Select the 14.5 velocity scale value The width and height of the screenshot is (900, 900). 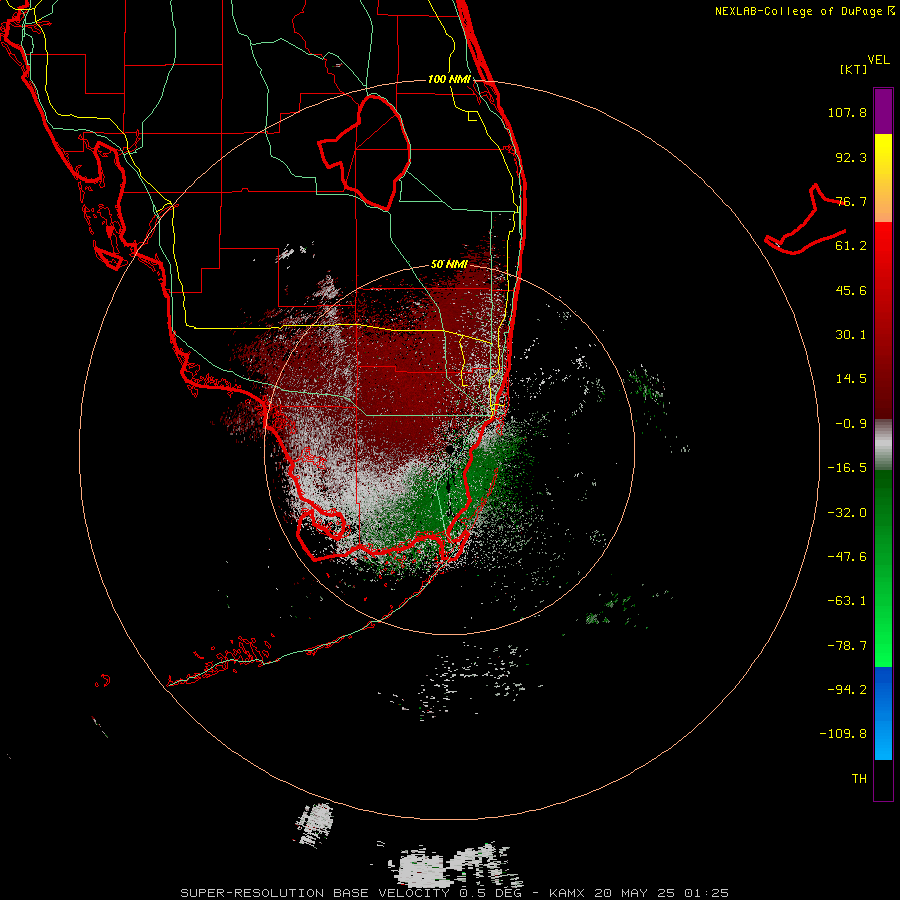[851, 379]
